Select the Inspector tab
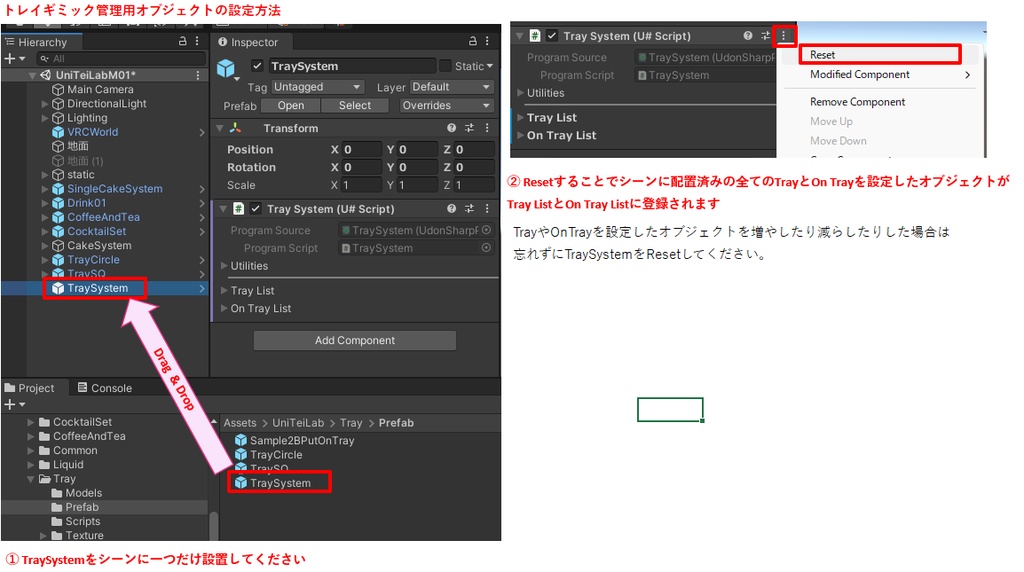 tap(248, 42)
